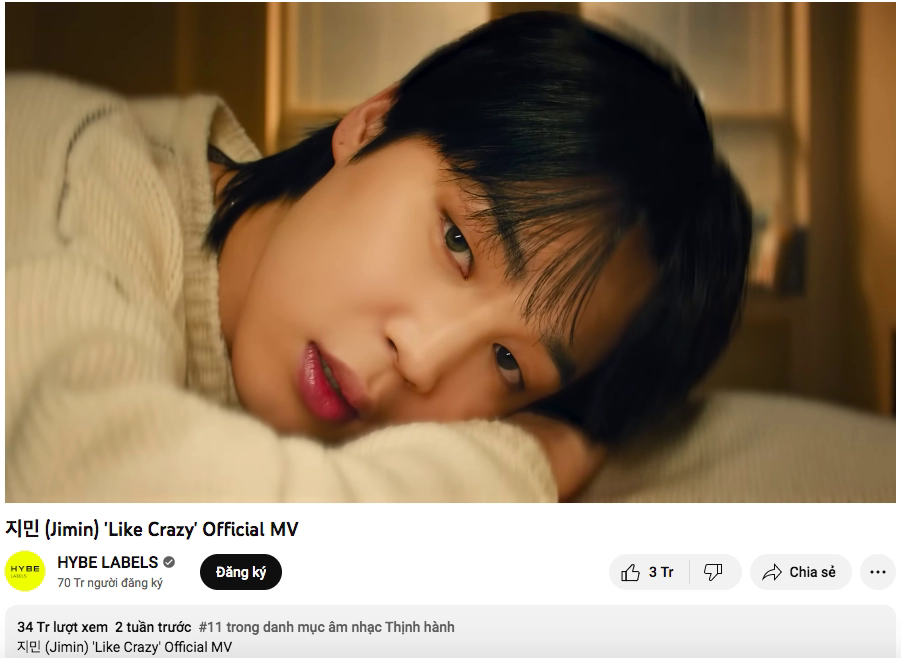Click the video player to toggle playback
The height and width of the screenshot is (658, 901).
[x=450, y=253]
